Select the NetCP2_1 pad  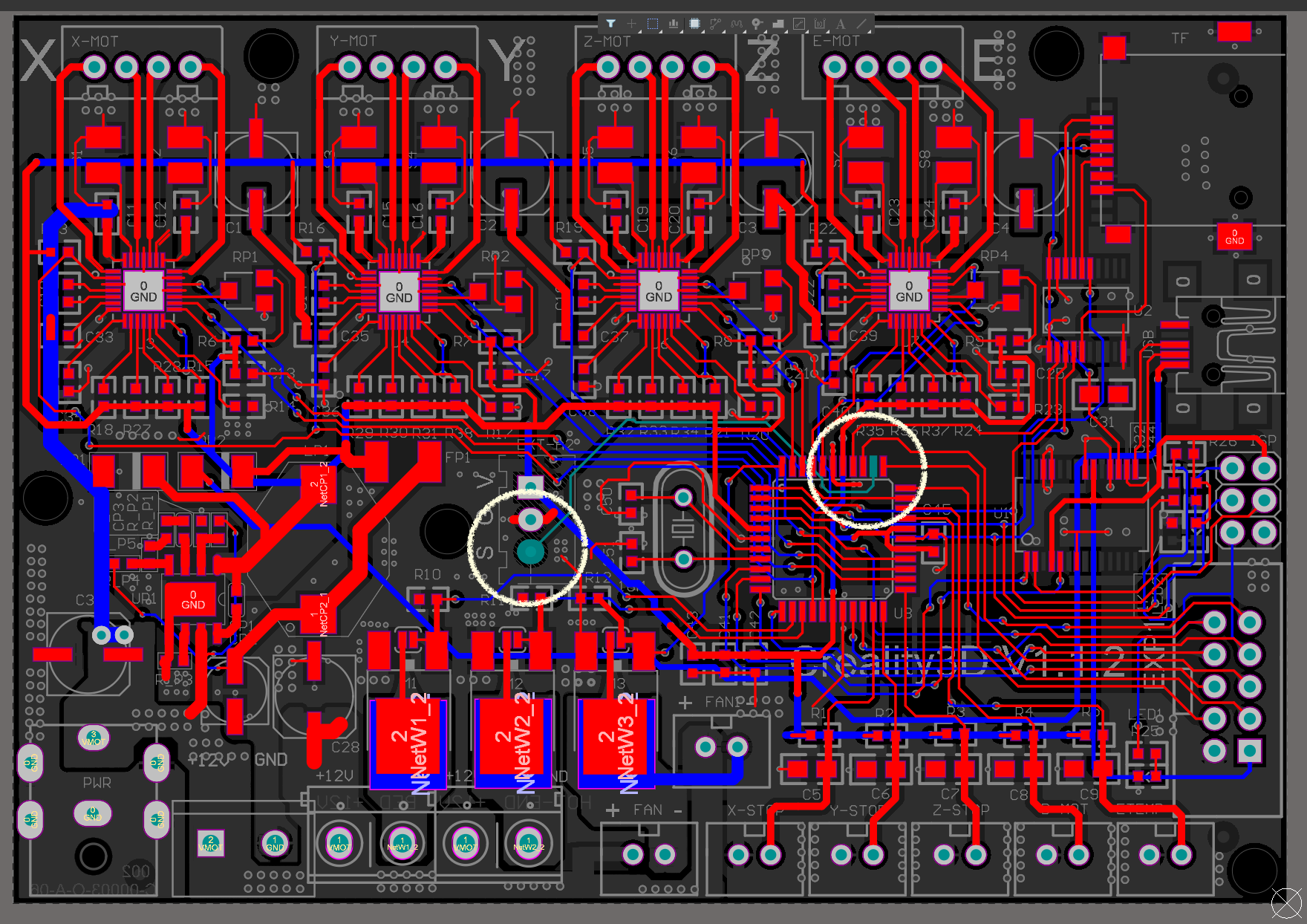point(319,614)
